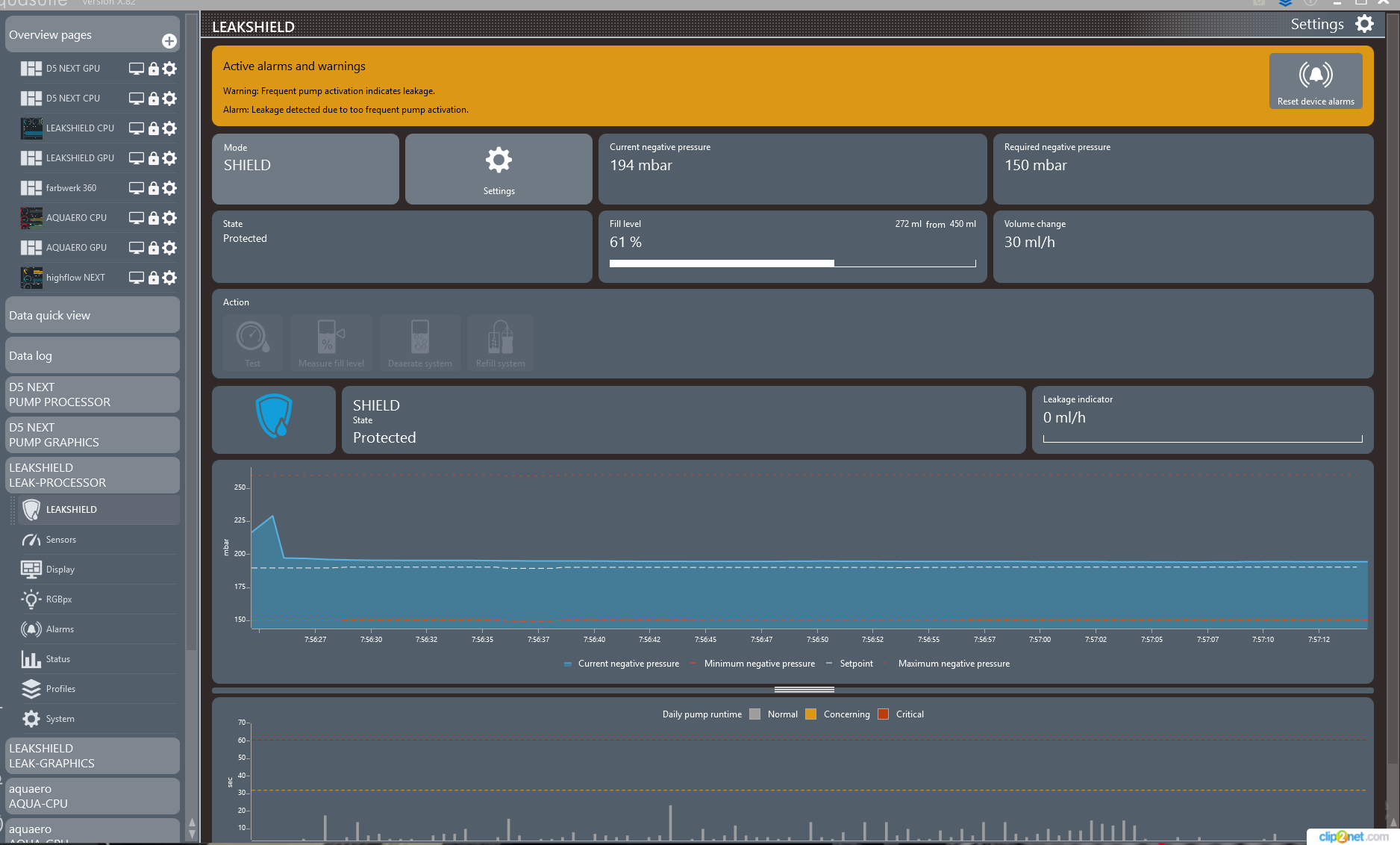Screen dimensions: 1400x845
Task: Open top-right Settings gear icon
Action: (x=1364, y=24)
